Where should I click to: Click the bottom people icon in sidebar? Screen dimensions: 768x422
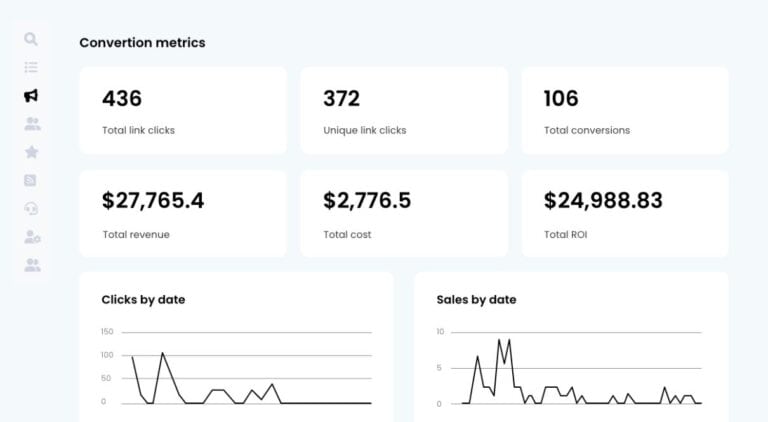coord(32,265)
